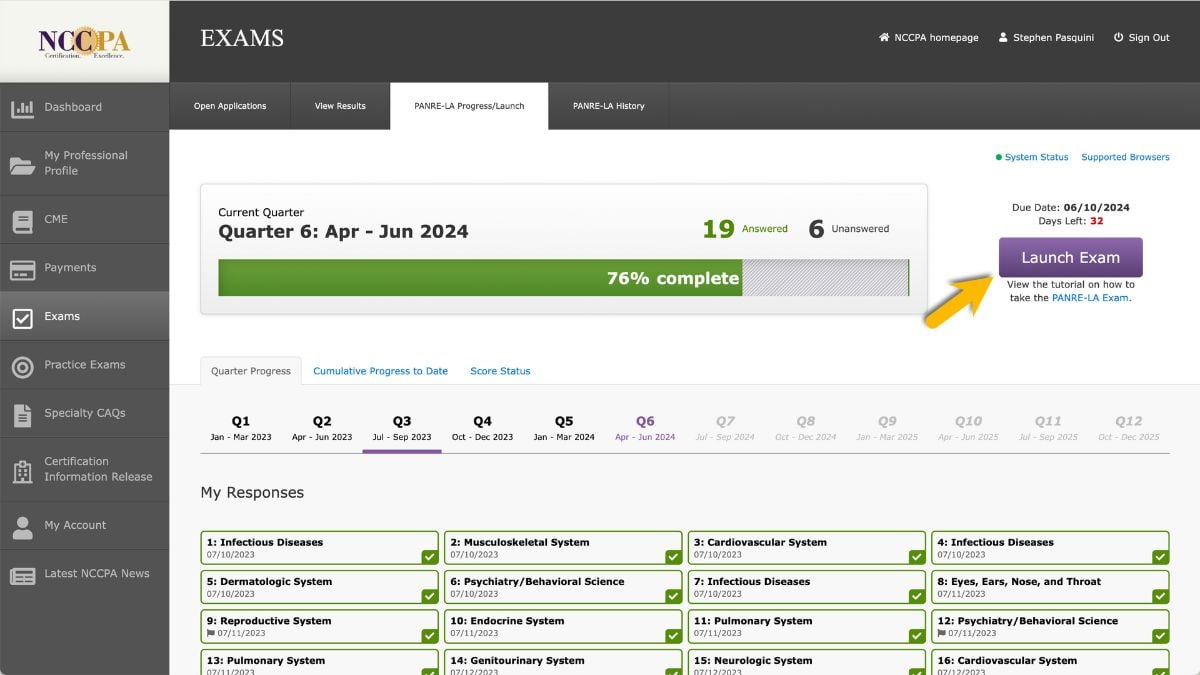The image size is (1200, 675).
Task: Switch to the View Results tab
Action: coord(340,106)
